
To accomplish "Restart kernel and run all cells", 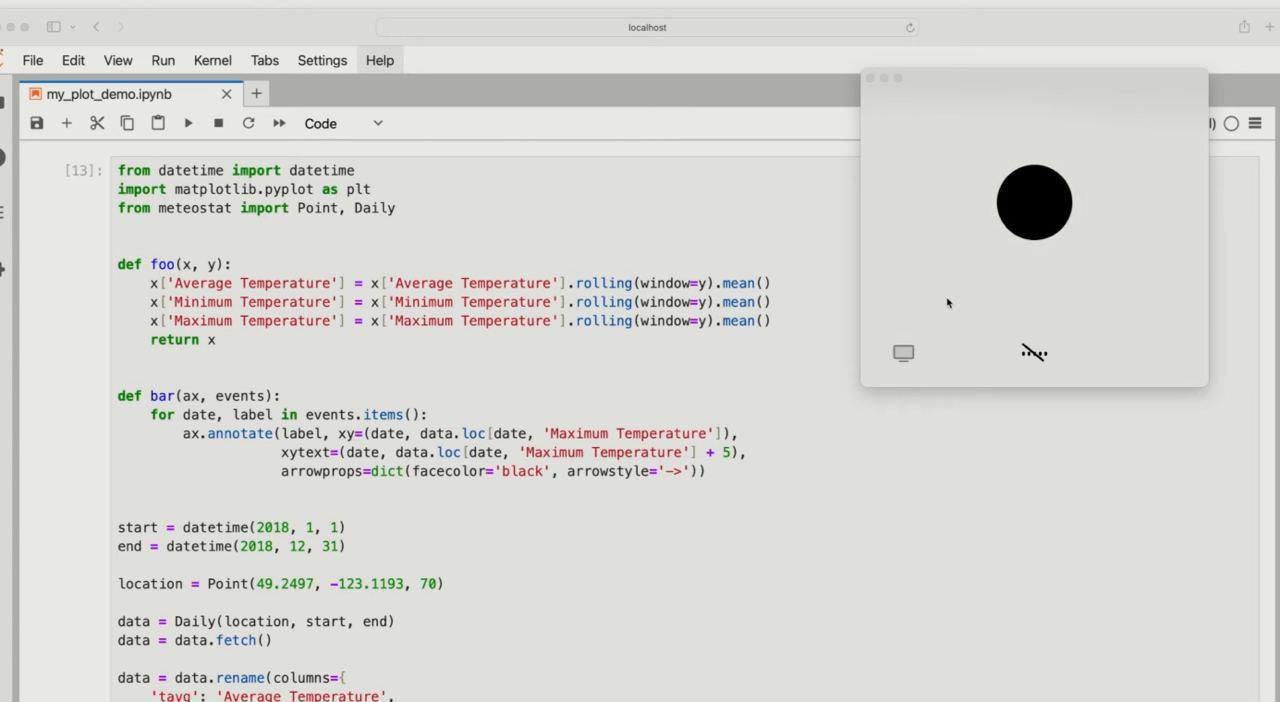I will pyautogui.click(x=279, y=123).
